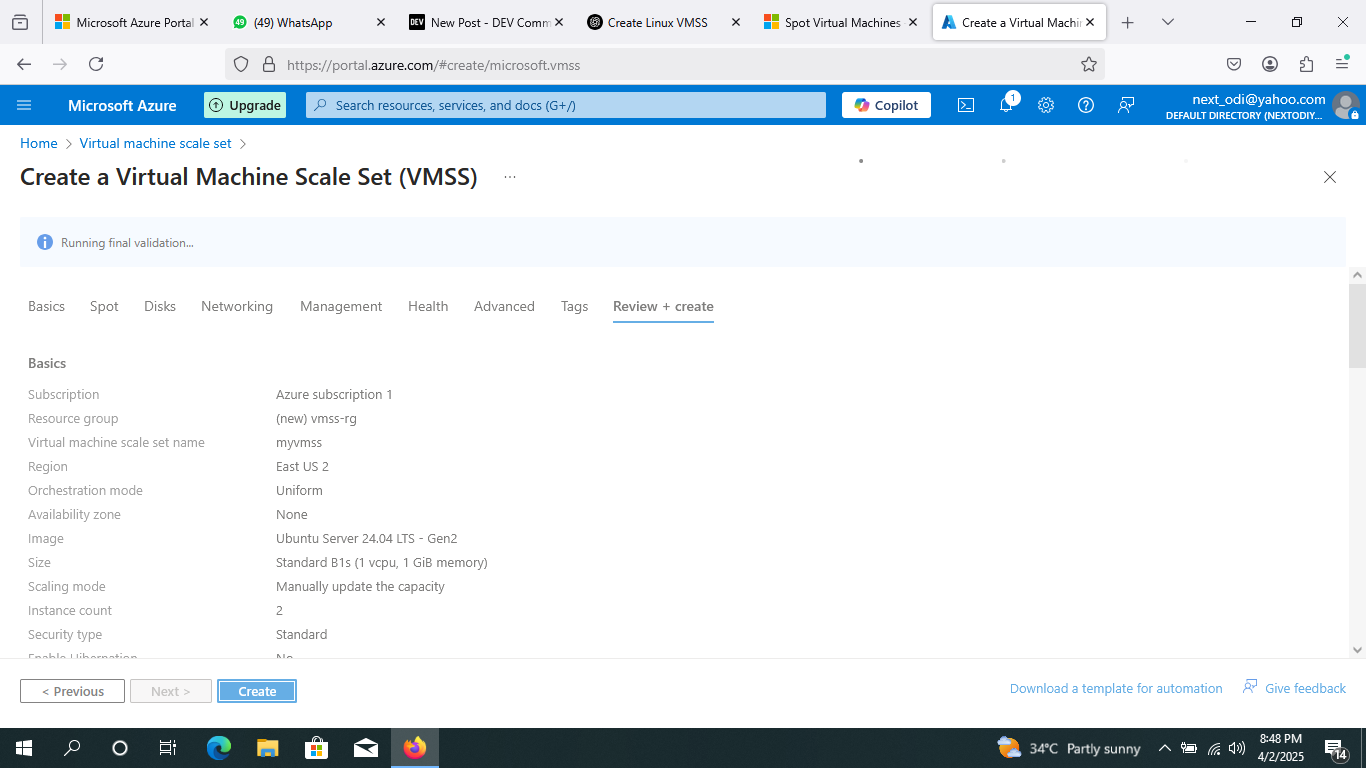Image resolution: width=1366 pixels, height=768 pixels.
Task: Open the Mail app from the taskbar
Action: point(365,748)
